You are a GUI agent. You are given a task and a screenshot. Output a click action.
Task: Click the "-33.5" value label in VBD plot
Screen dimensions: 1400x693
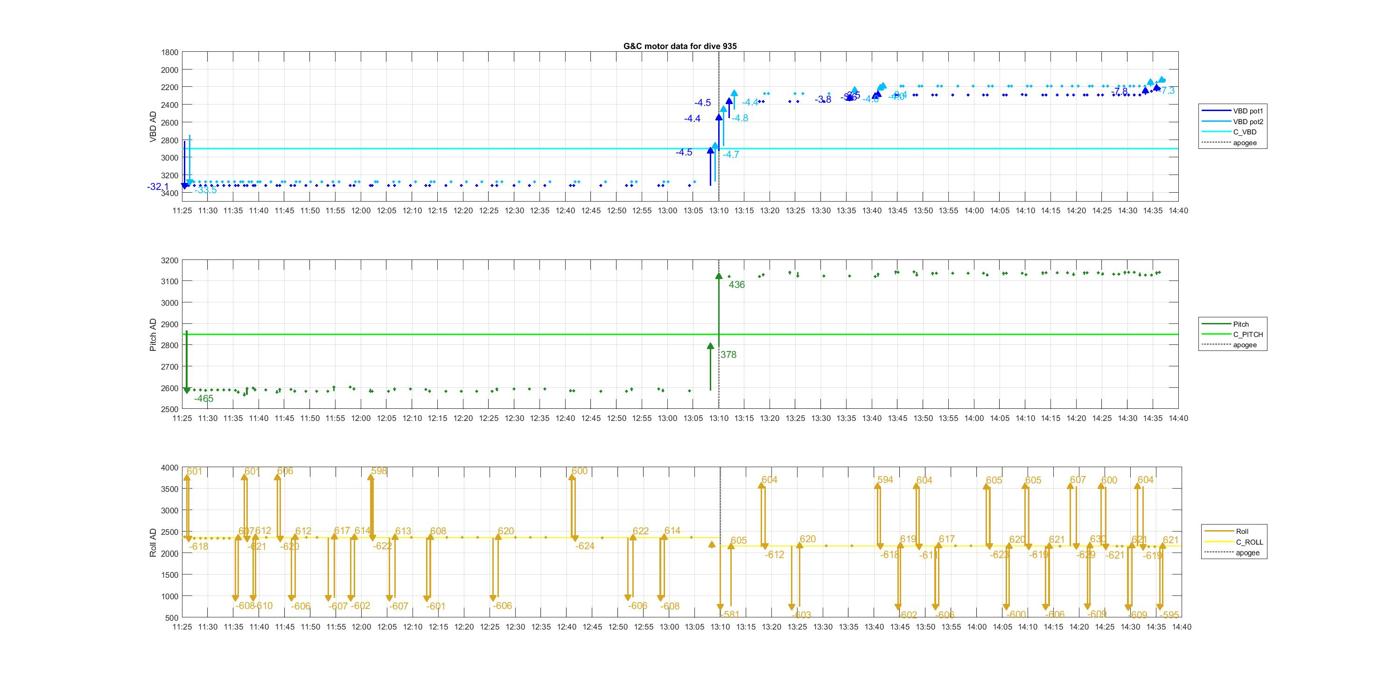(205, 190)
